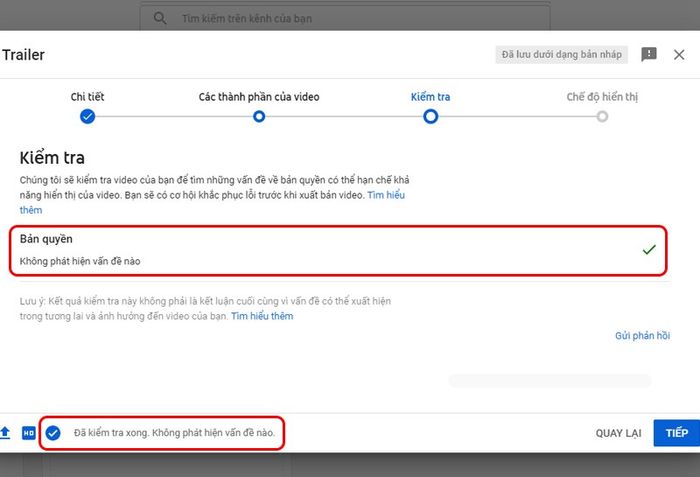Click the Kiểm tra step circle
The image size is (700, 477).
coord(430,117)
